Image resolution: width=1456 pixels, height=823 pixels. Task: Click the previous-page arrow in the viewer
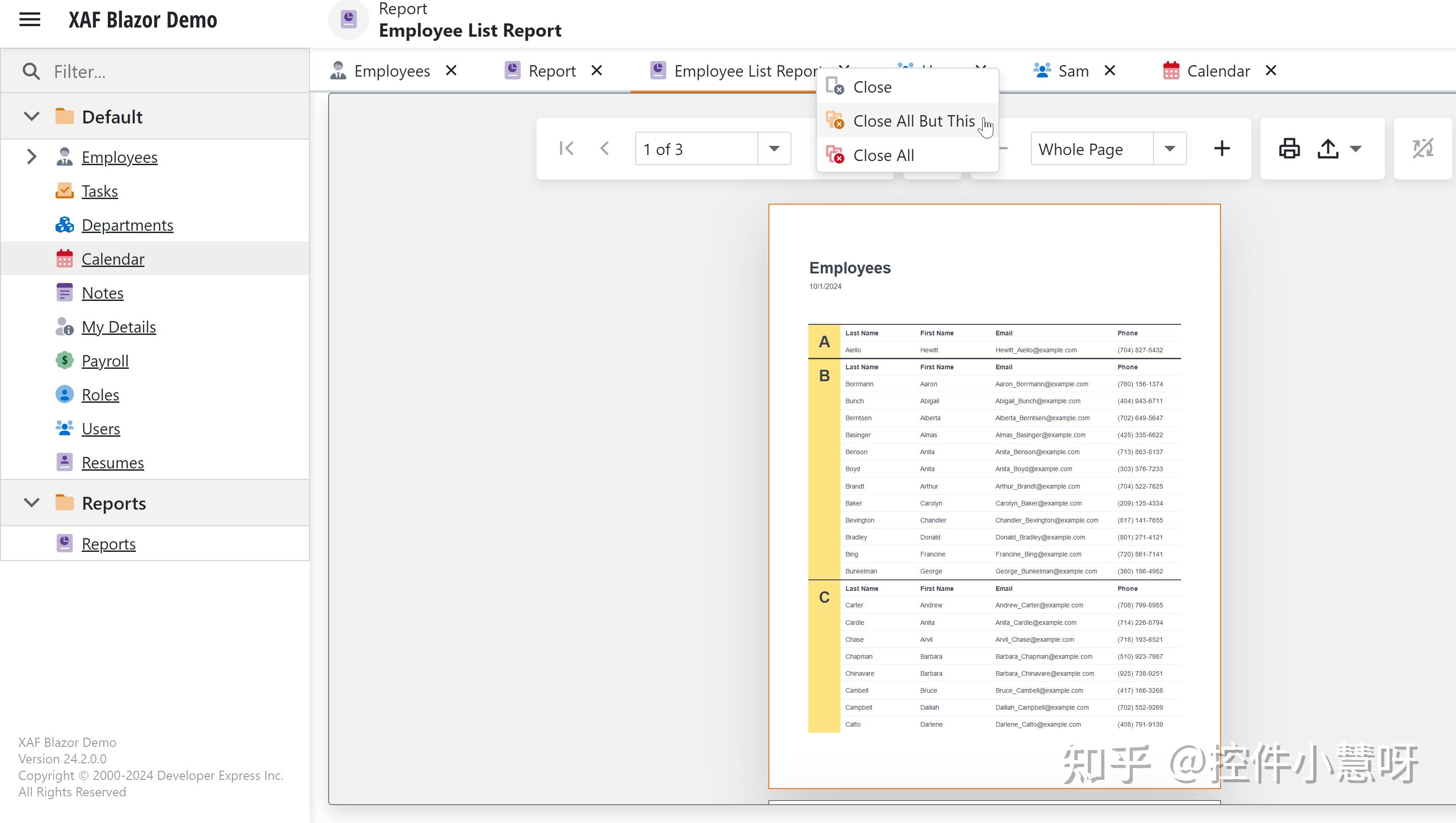click(605, 148)
